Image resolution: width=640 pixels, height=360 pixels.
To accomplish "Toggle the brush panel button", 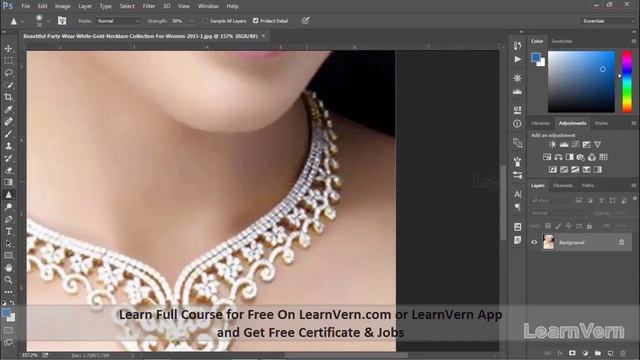I will coord(62,20).
